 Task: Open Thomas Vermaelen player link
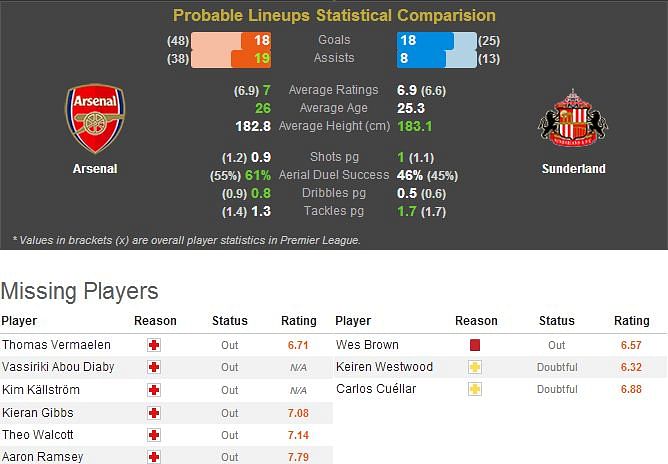coord(56,345)
